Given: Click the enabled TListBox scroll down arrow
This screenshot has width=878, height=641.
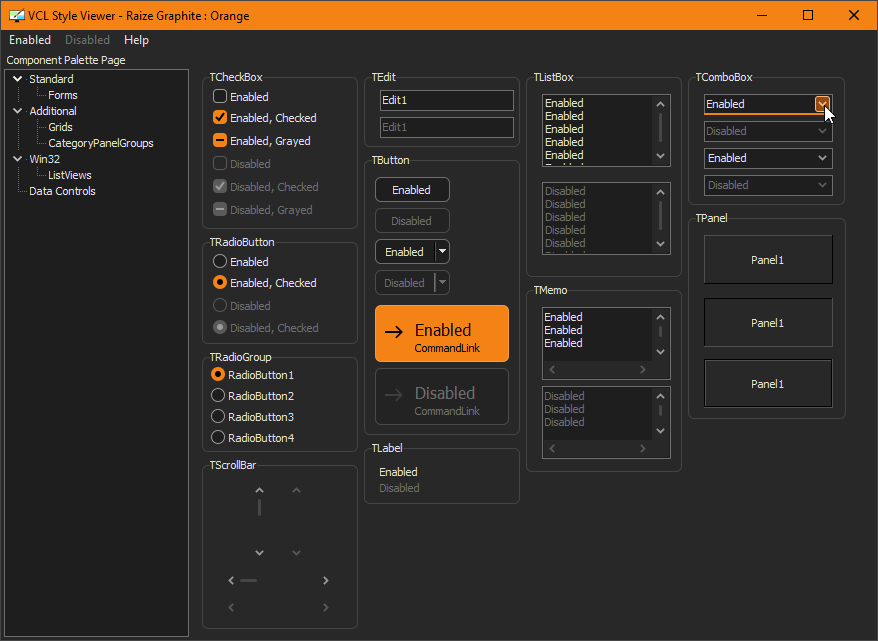Looking at the screenshot, I should (x=660, y=156).
